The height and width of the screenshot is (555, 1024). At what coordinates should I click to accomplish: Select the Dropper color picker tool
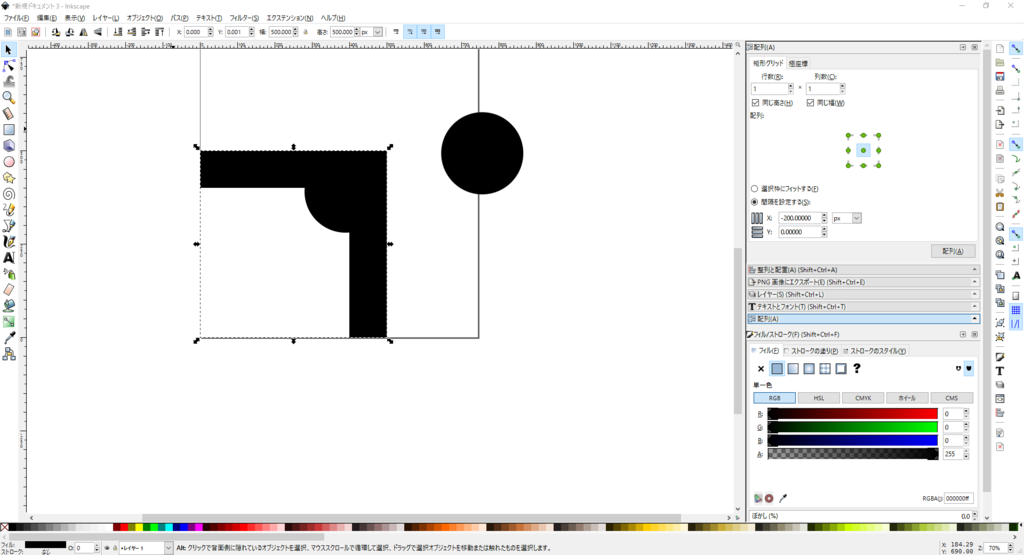click(x=8, y=338)
